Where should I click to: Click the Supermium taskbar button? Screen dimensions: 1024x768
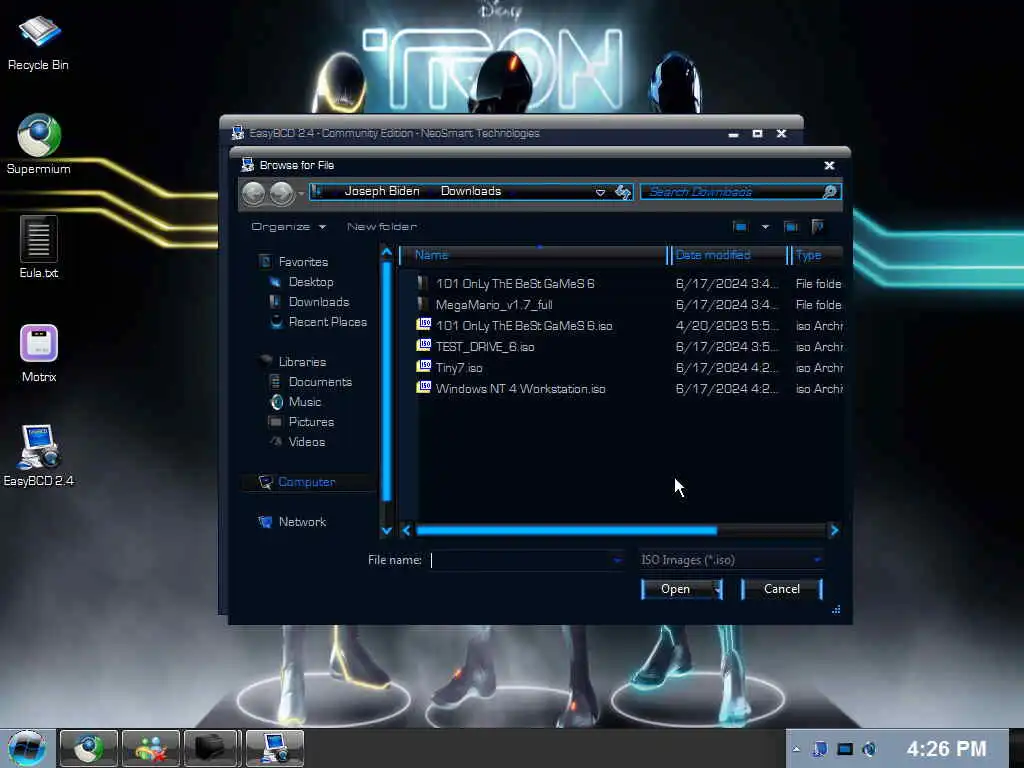point(88,748)
